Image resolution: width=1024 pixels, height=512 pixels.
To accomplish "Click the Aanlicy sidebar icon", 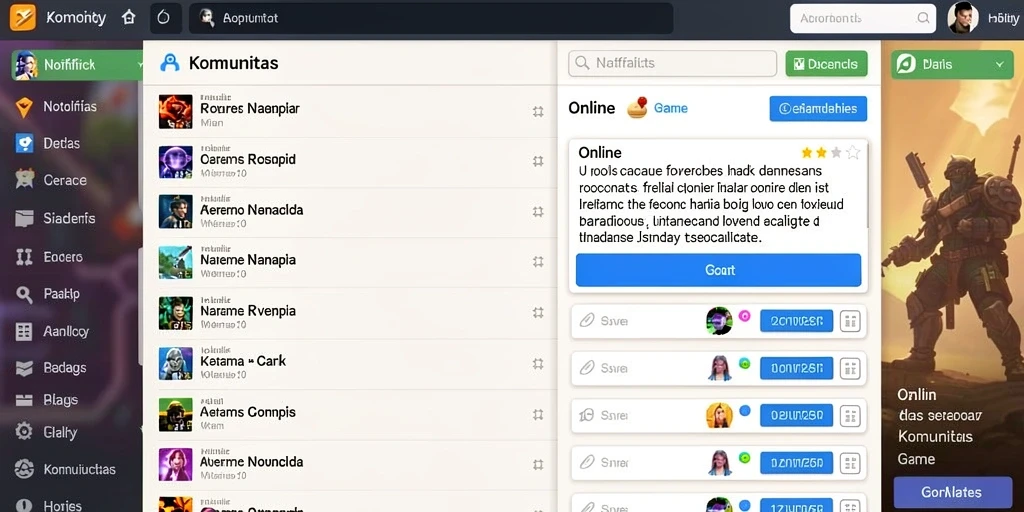I will coord(24,331).
